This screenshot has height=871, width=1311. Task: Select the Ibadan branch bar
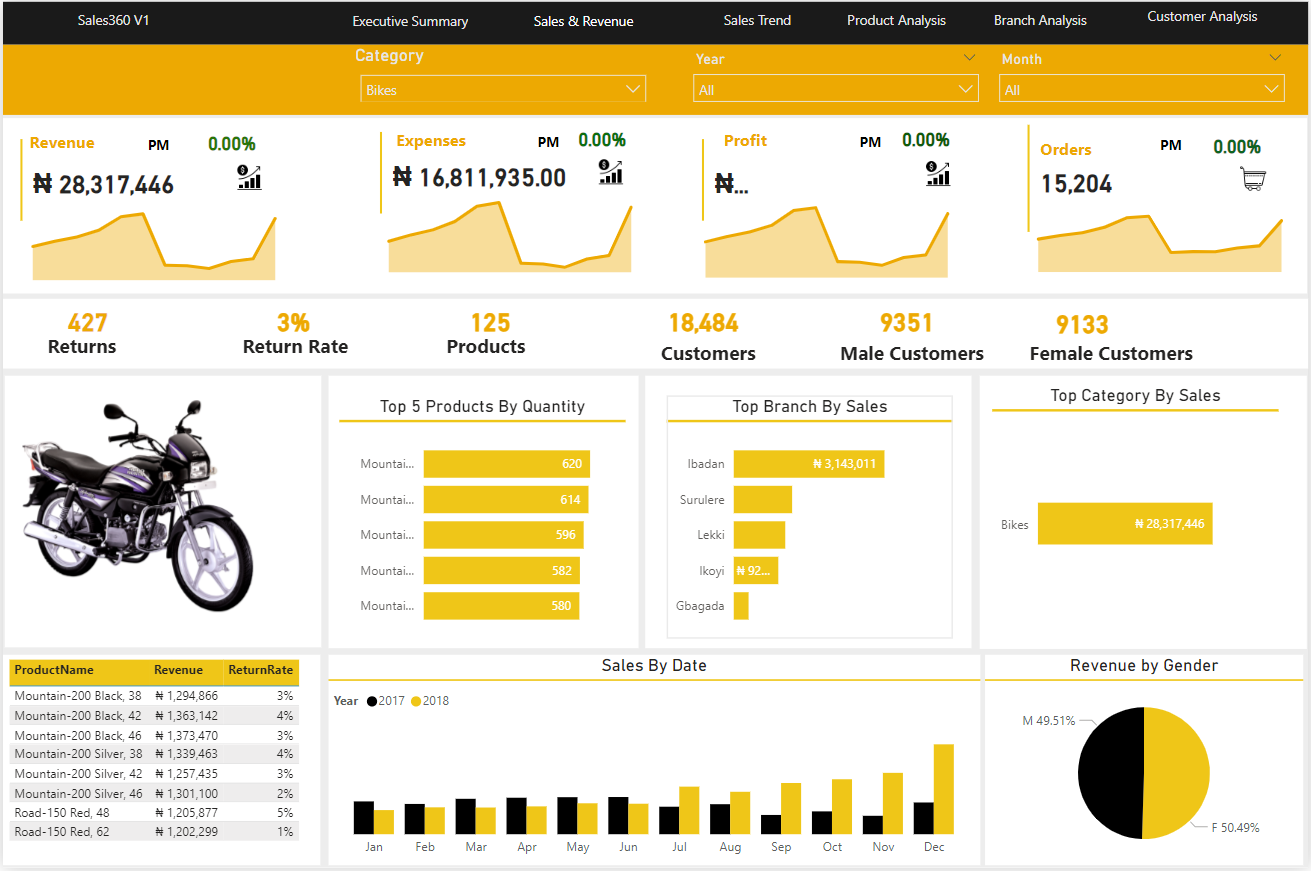pyautogui.click(x=809, y=464)
